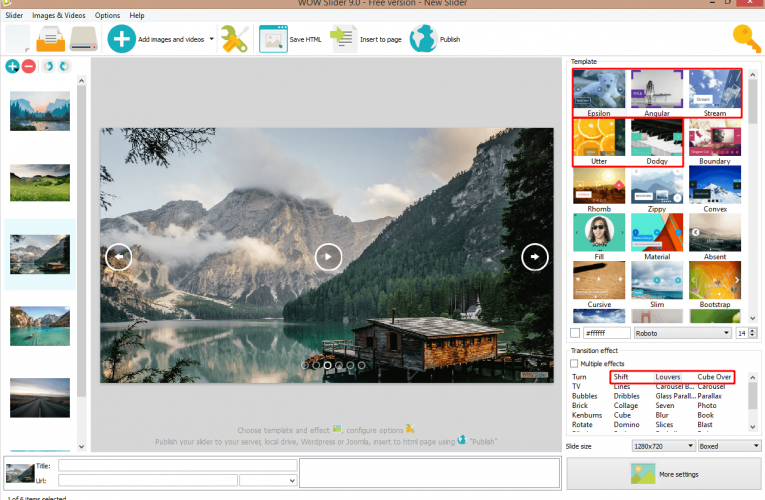This screenshot has width=765, height=500.
Task: Click the Publish globe icon
Action: tap(423, 39)
